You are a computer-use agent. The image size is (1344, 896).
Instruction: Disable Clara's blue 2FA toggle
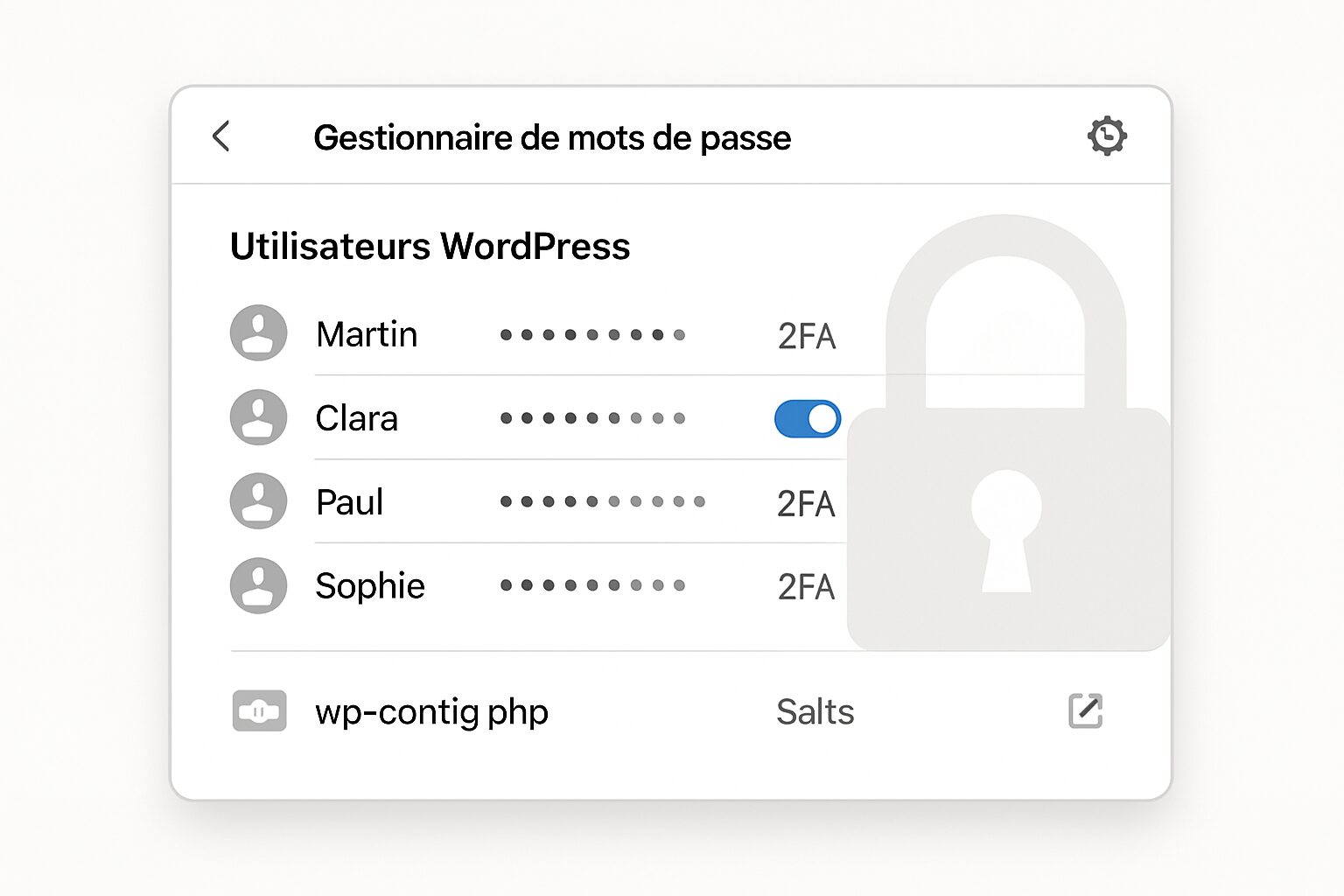(x=807, y=419)
